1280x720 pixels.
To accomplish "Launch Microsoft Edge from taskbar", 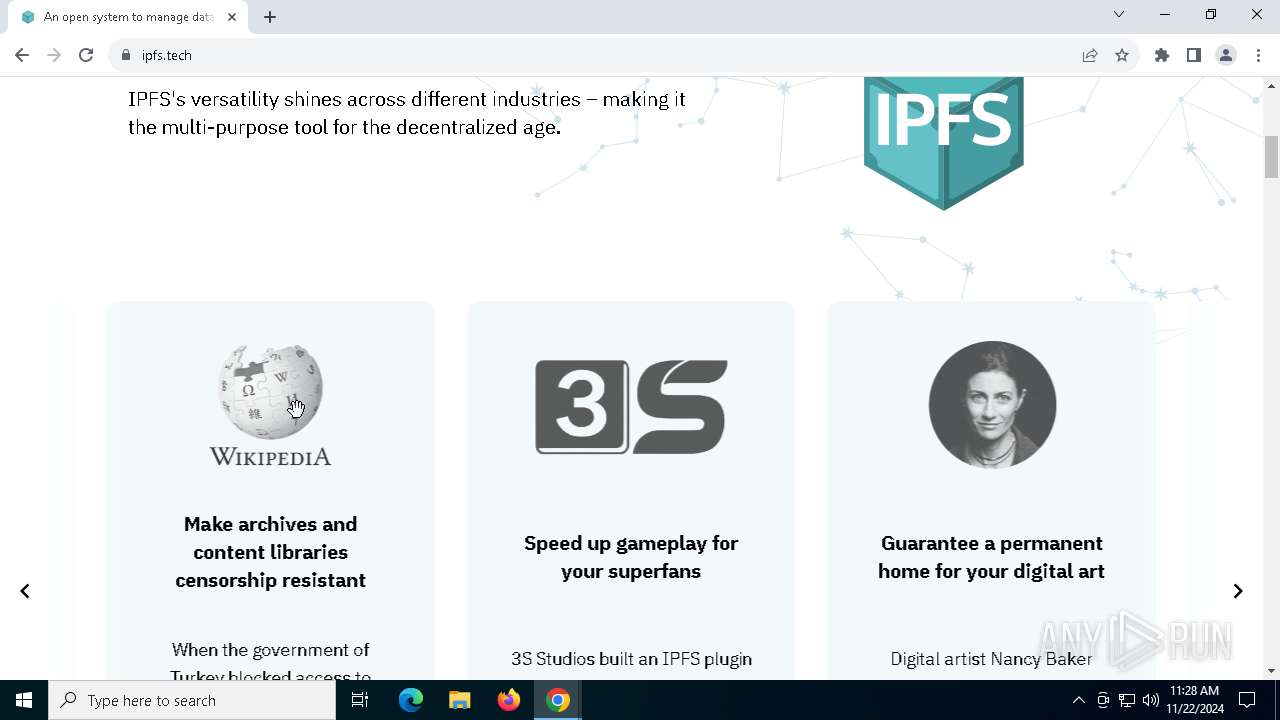I will point(411,700).
